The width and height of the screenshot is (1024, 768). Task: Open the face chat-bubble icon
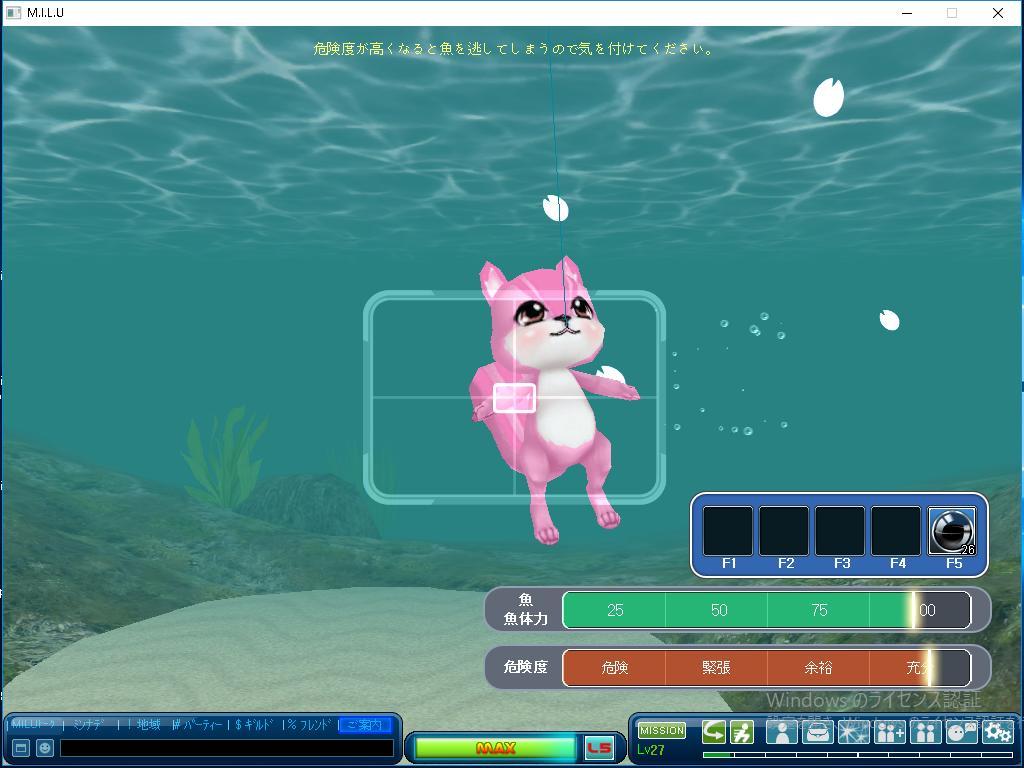pos(961,732)
